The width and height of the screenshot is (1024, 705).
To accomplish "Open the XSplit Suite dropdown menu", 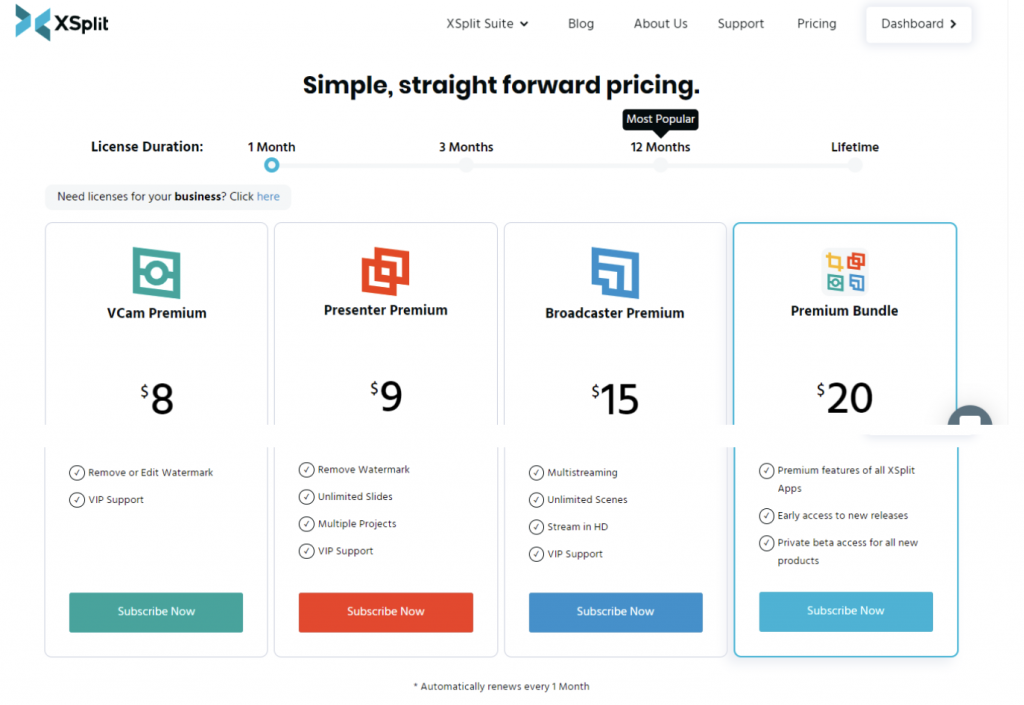I will point(487,23).
